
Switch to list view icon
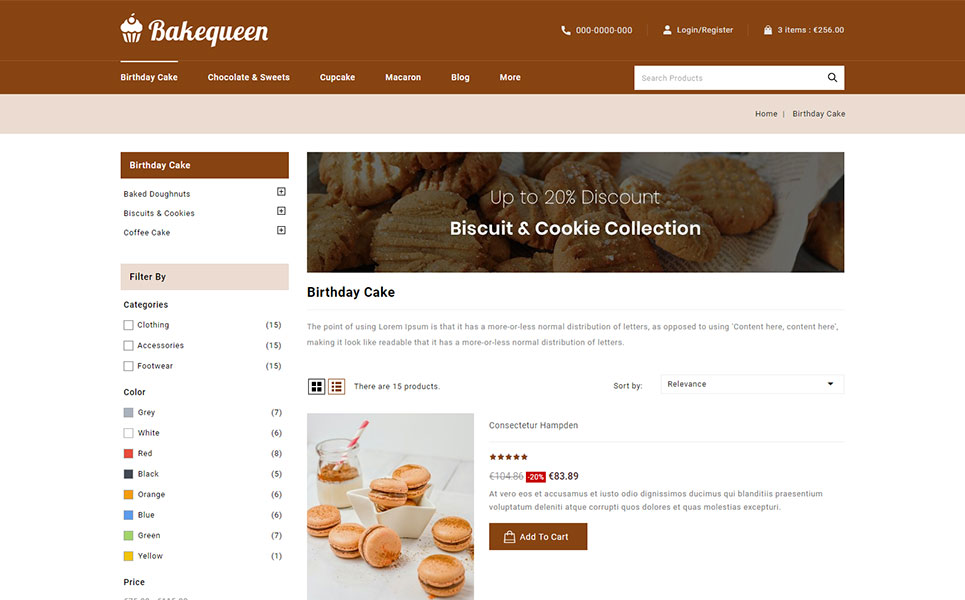[336, 386]
